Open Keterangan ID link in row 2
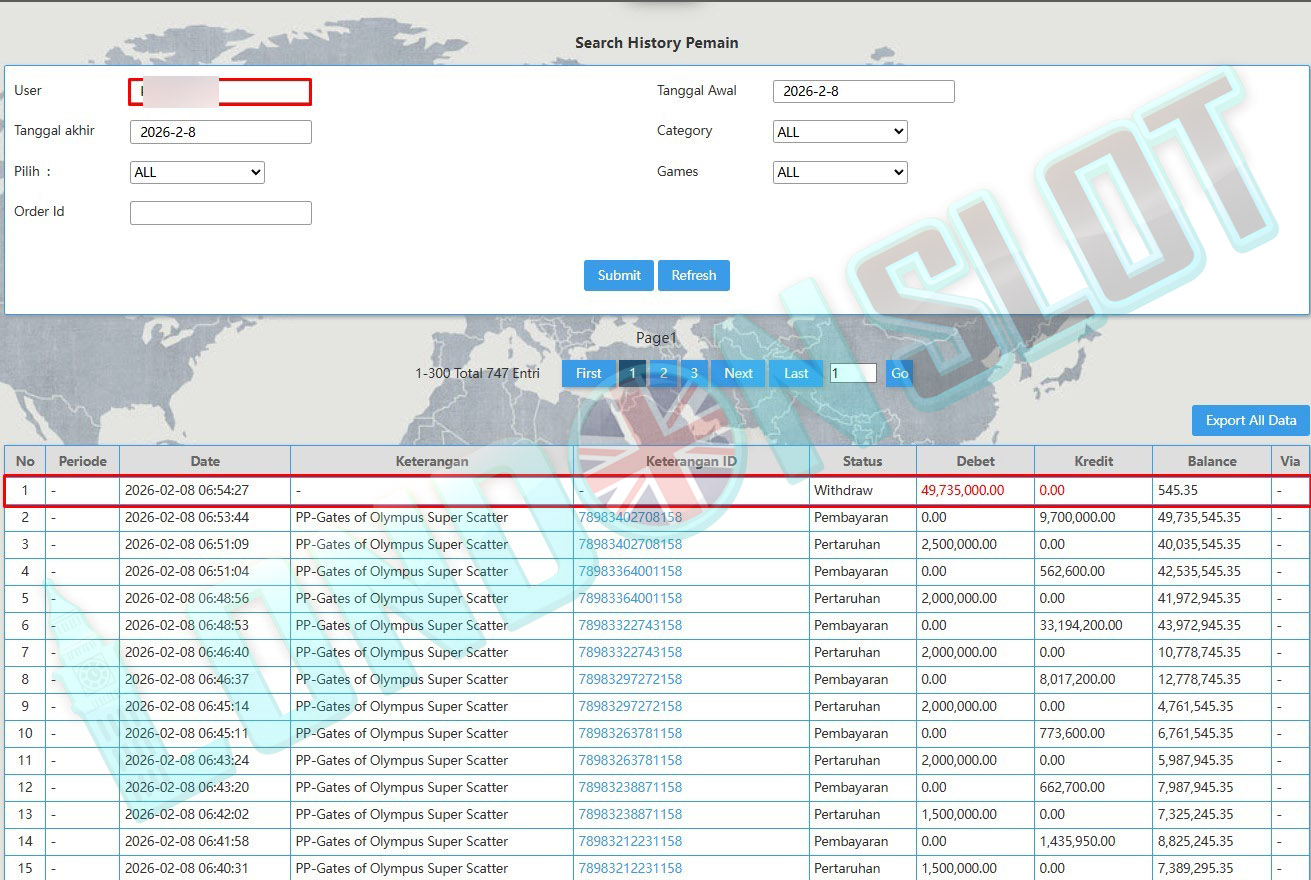1311x880 pixels. point(630,518)
